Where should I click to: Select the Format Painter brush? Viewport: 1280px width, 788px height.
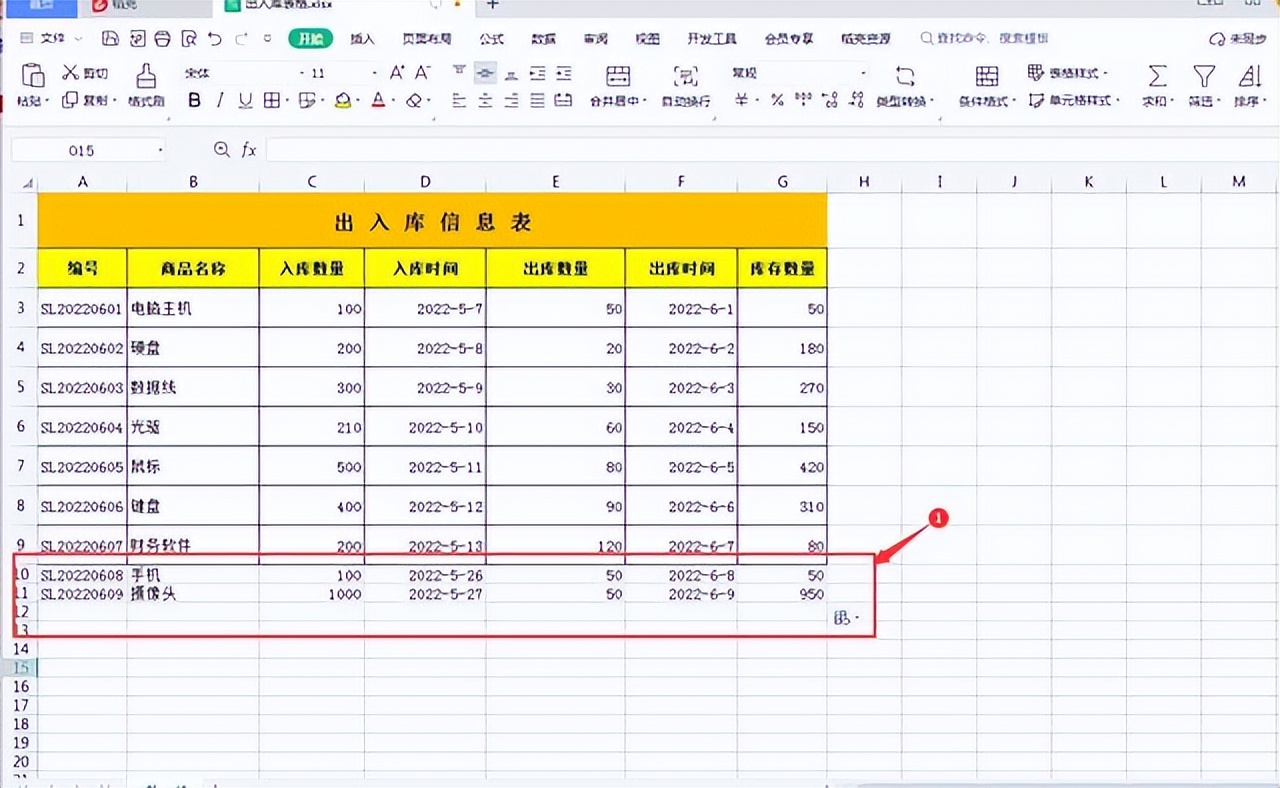(x=146, y=75)
